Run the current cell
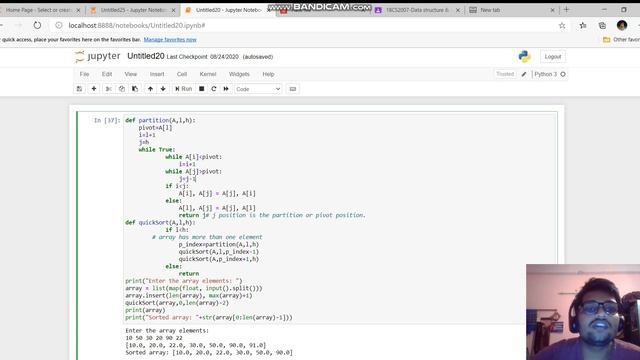The image size is (640, 360). [x=183, y=89]
